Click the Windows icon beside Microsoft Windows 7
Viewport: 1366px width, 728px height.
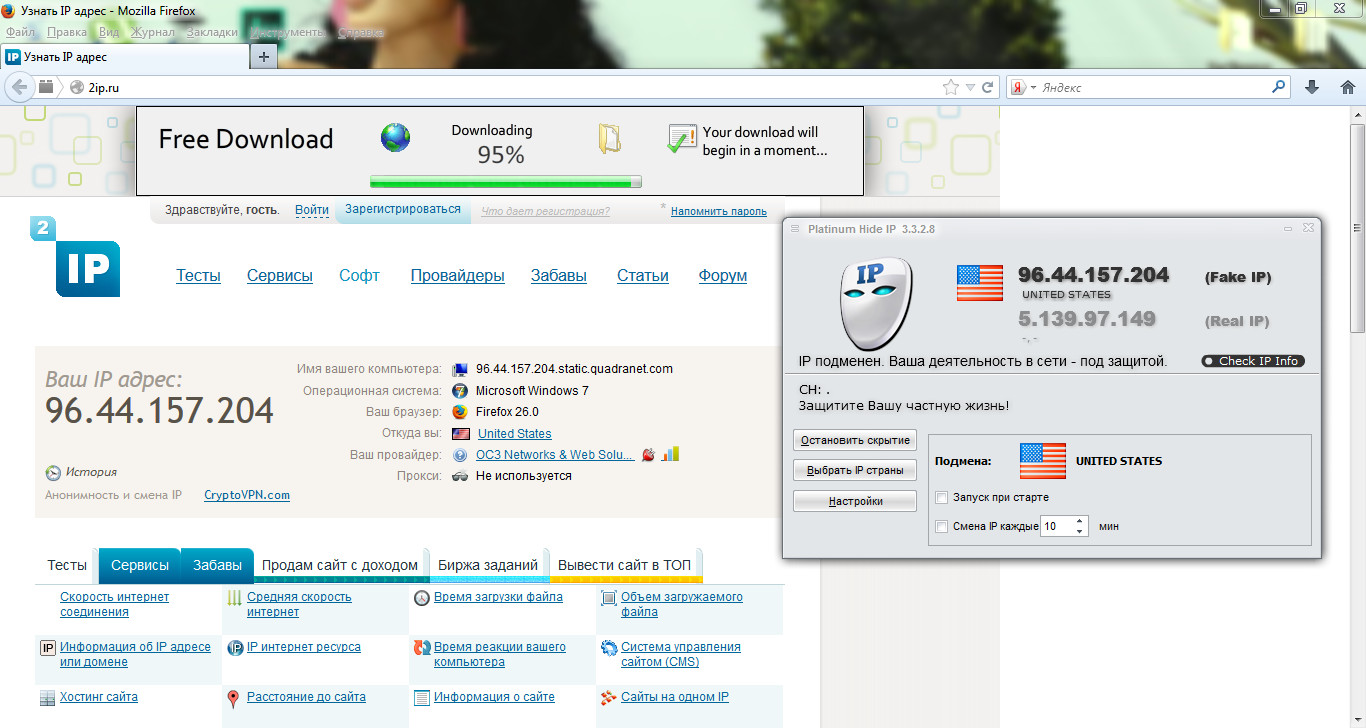460,390
